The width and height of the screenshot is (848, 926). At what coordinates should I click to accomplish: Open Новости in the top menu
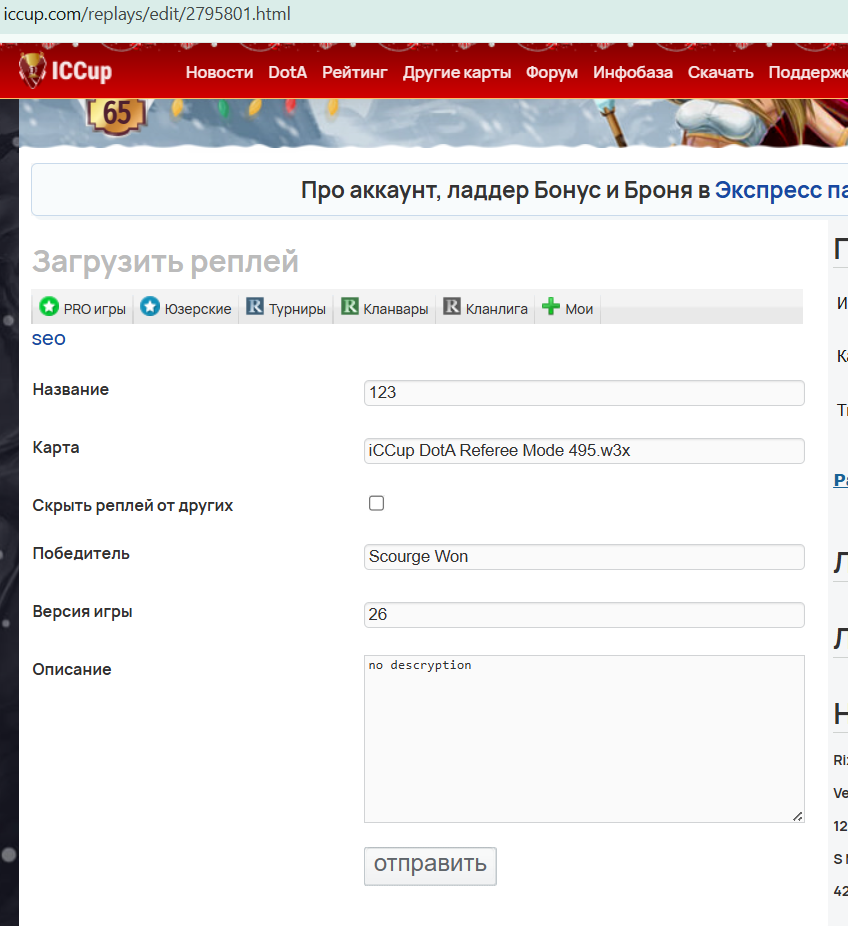pyautogui.click(x=219, y=72)
